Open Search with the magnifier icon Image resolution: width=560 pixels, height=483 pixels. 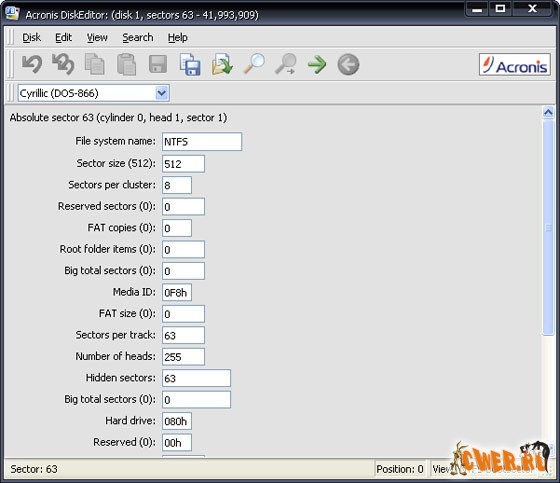click(254, 64)
